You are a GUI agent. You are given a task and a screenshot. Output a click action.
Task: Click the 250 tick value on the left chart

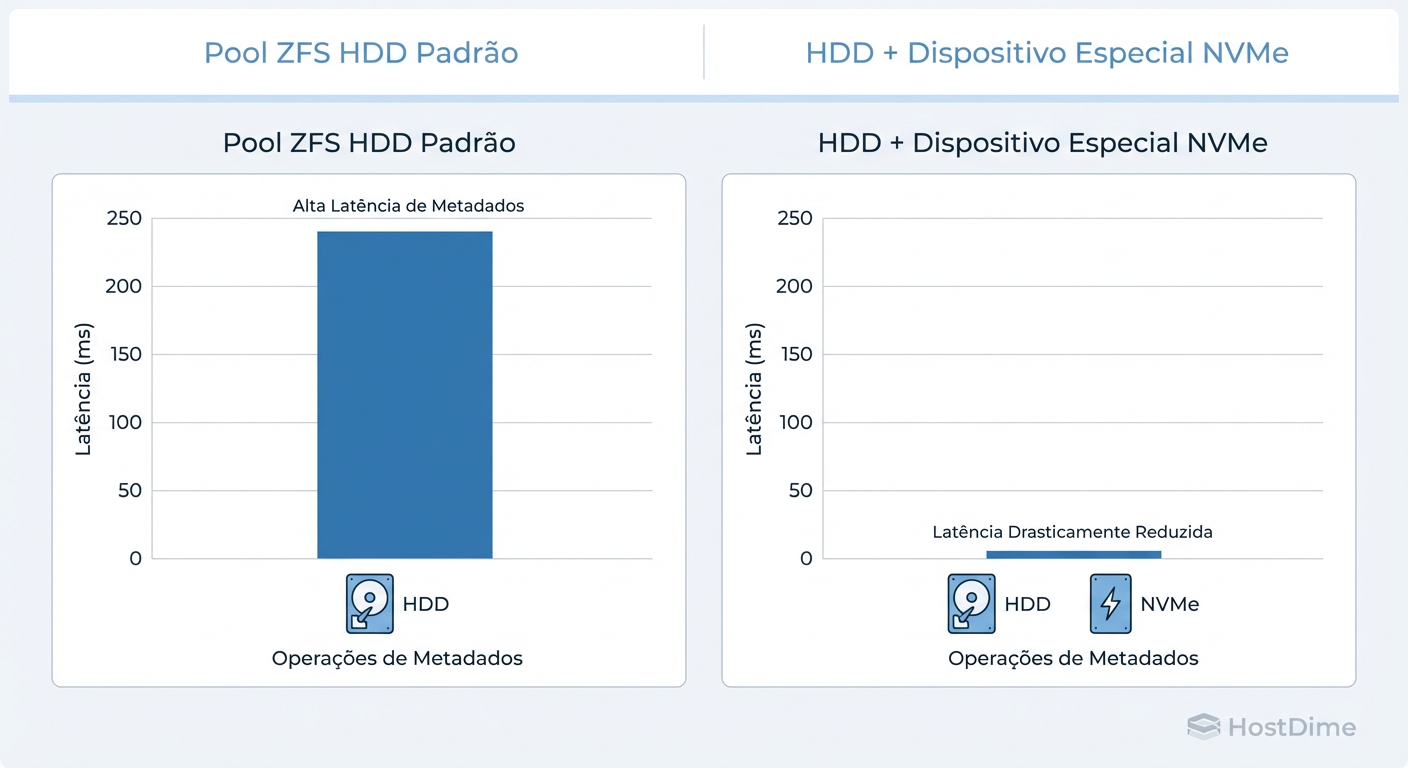click(x=124, y=219)
